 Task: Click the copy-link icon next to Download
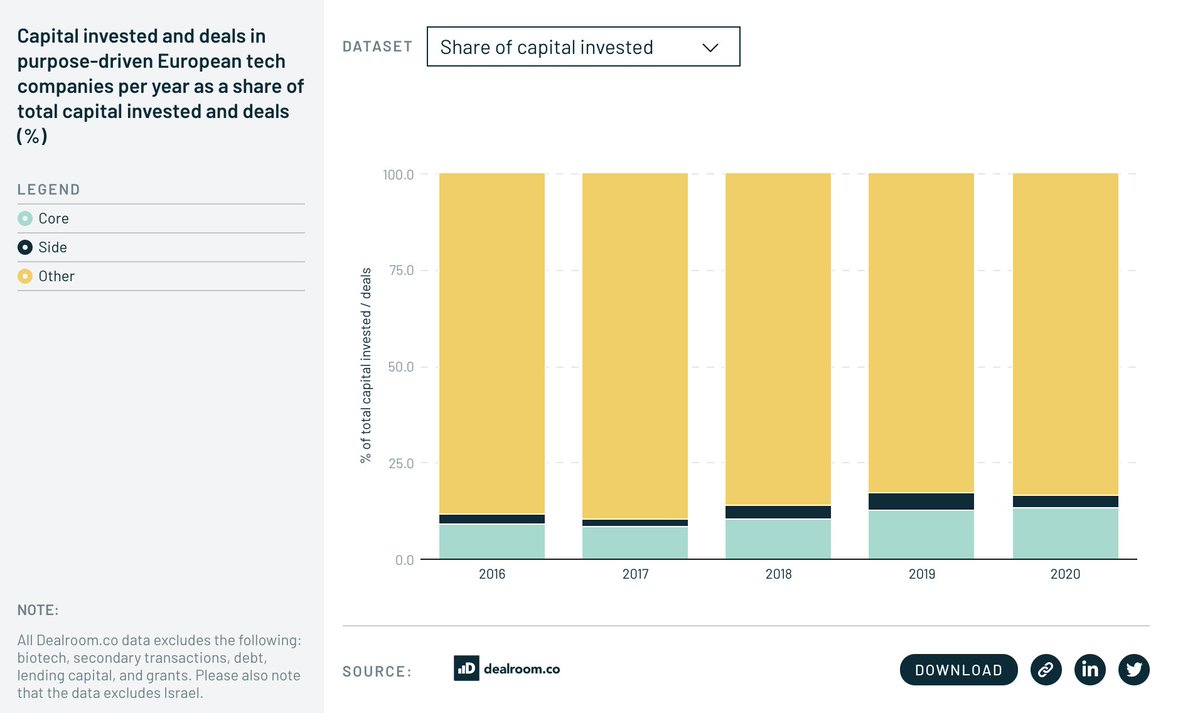tap(1046, 669)
